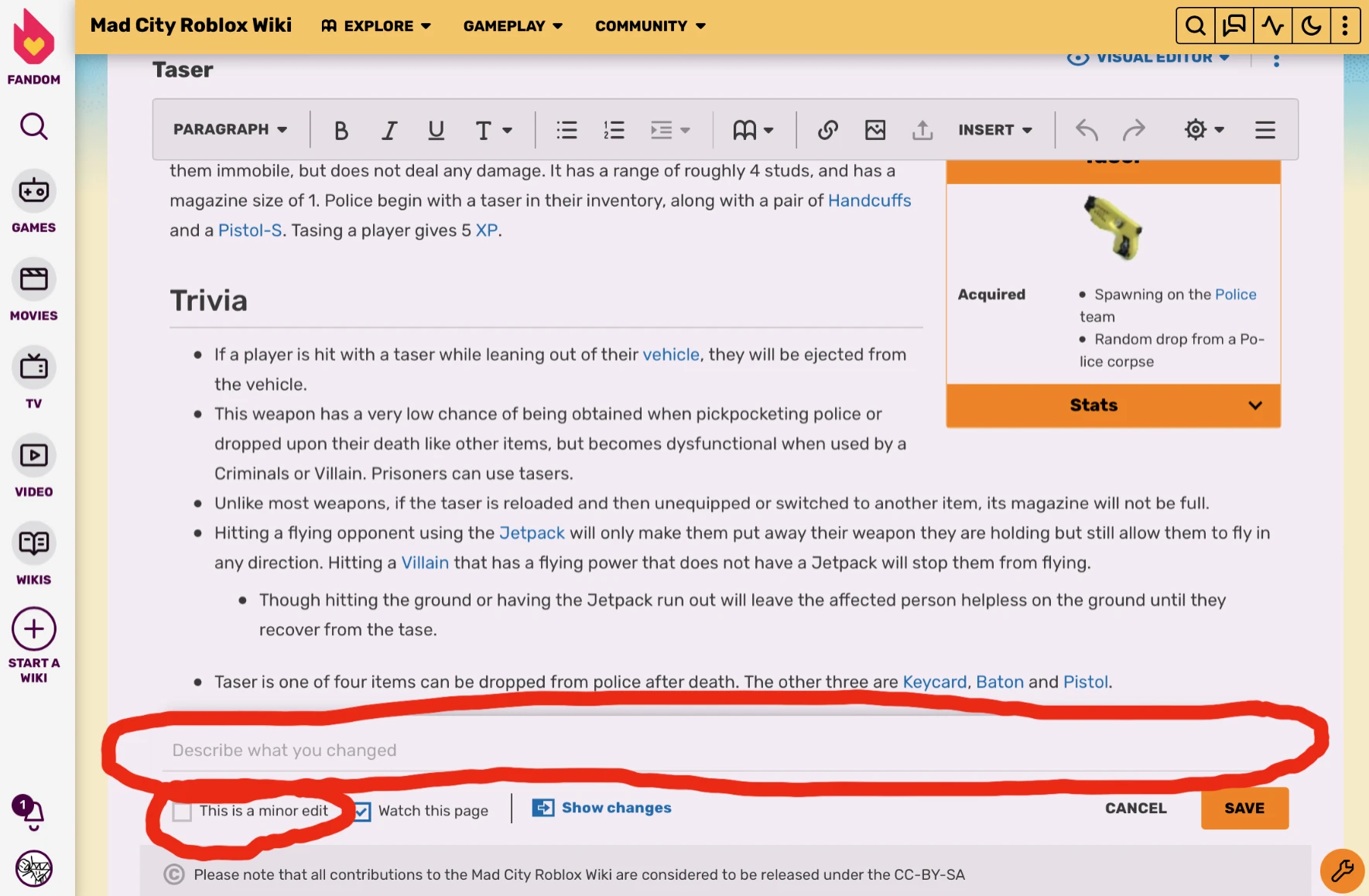Follow the XP link

[x=487, y=231]
